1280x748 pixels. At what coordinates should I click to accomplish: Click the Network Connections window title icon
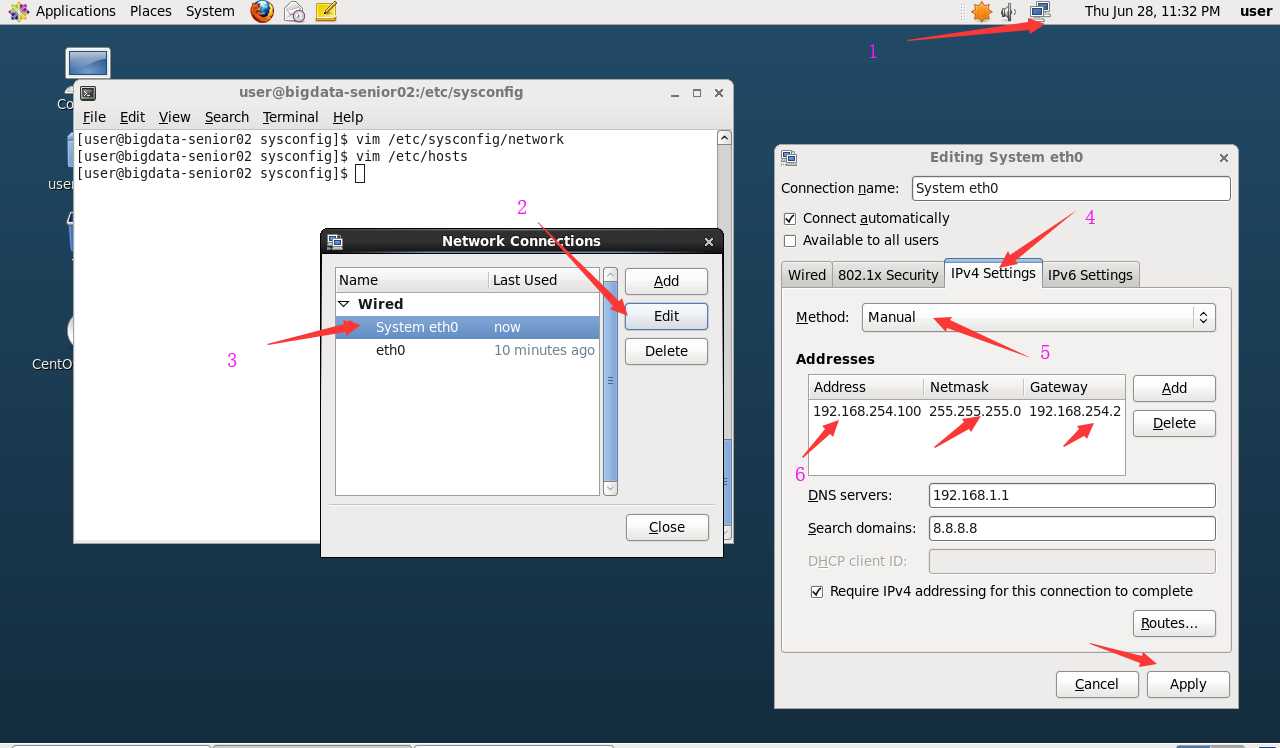[x=335, y=241]
